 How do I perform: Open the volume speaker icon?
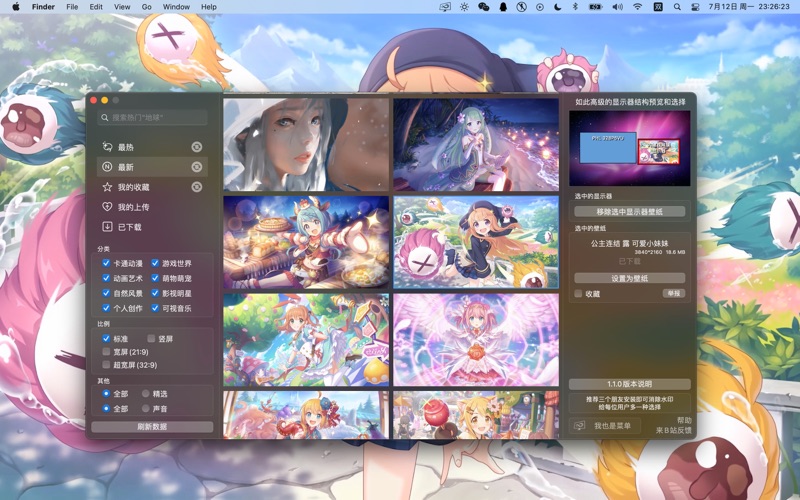[x=617, y=7]
